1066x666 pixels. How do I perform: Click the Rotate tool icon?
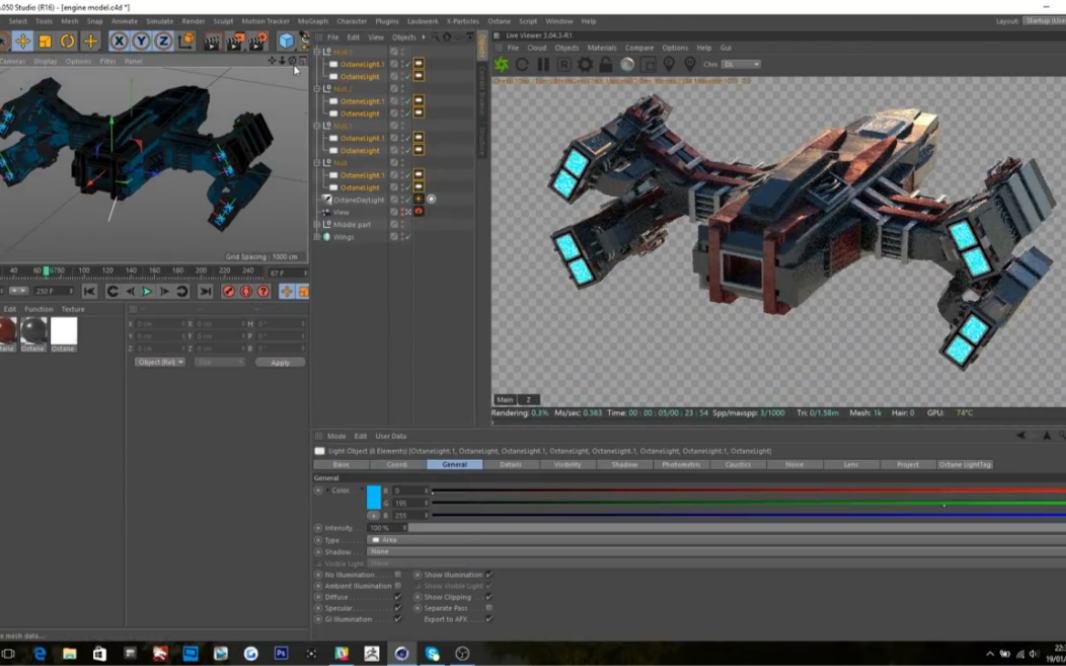pyautogui.click(x=67, y=41)
